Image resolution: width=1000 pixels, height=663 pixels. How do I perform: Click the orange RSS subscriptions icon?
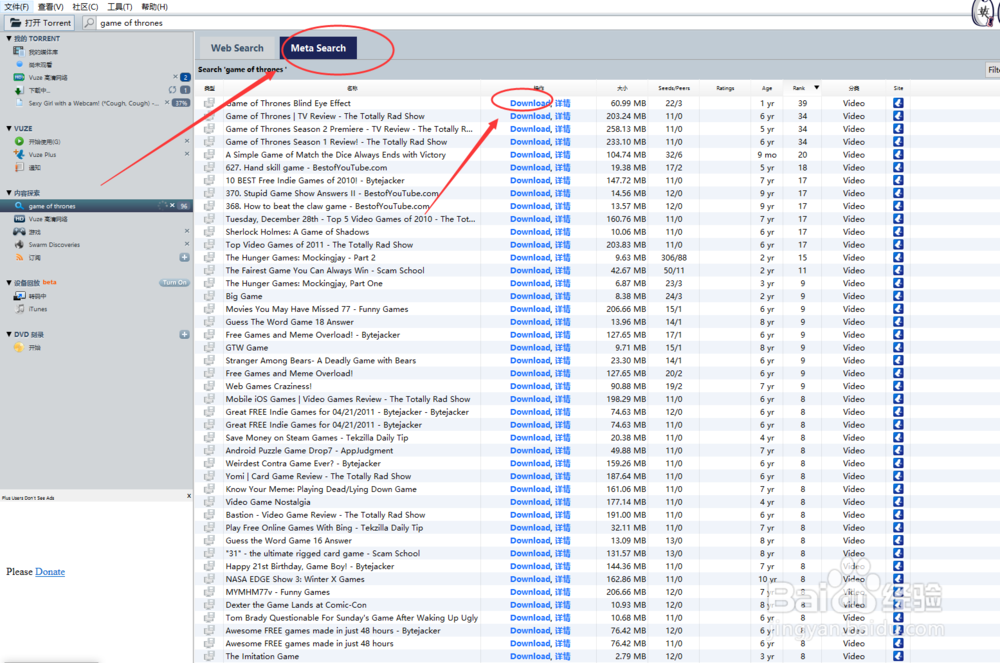[18, 258]
